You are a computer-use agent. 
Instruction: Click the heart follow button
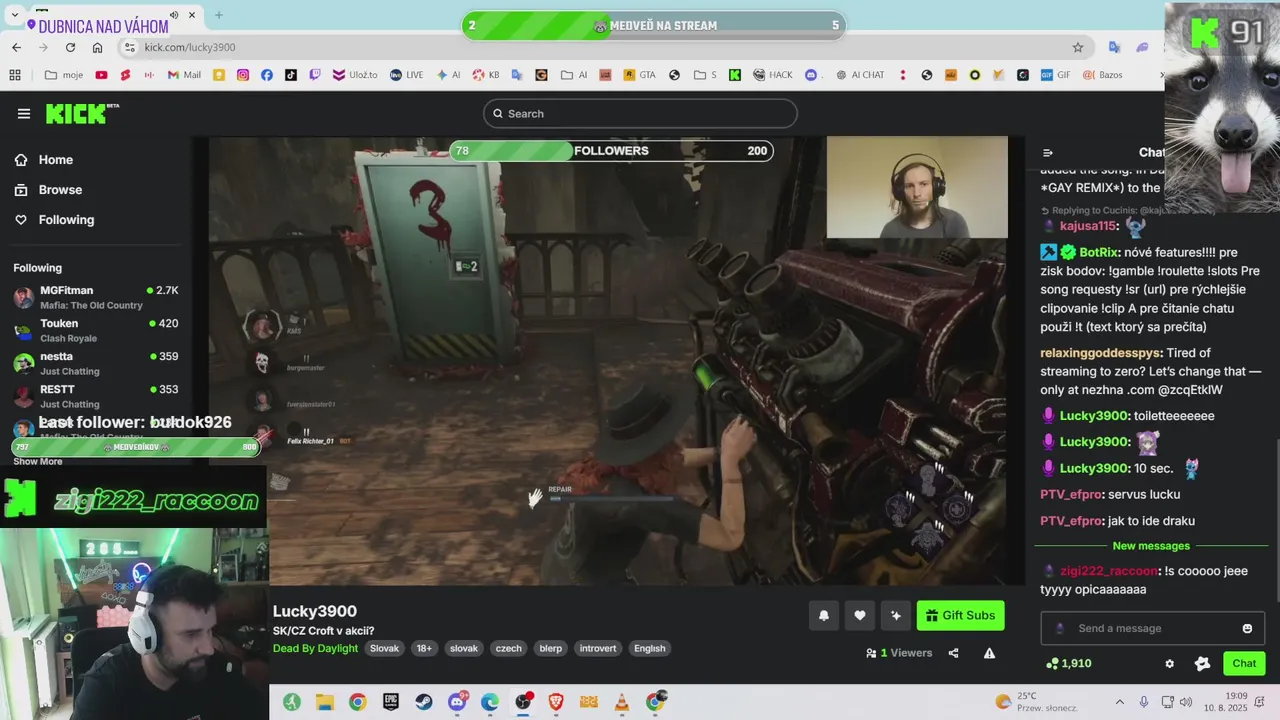[x=860, y=616]
